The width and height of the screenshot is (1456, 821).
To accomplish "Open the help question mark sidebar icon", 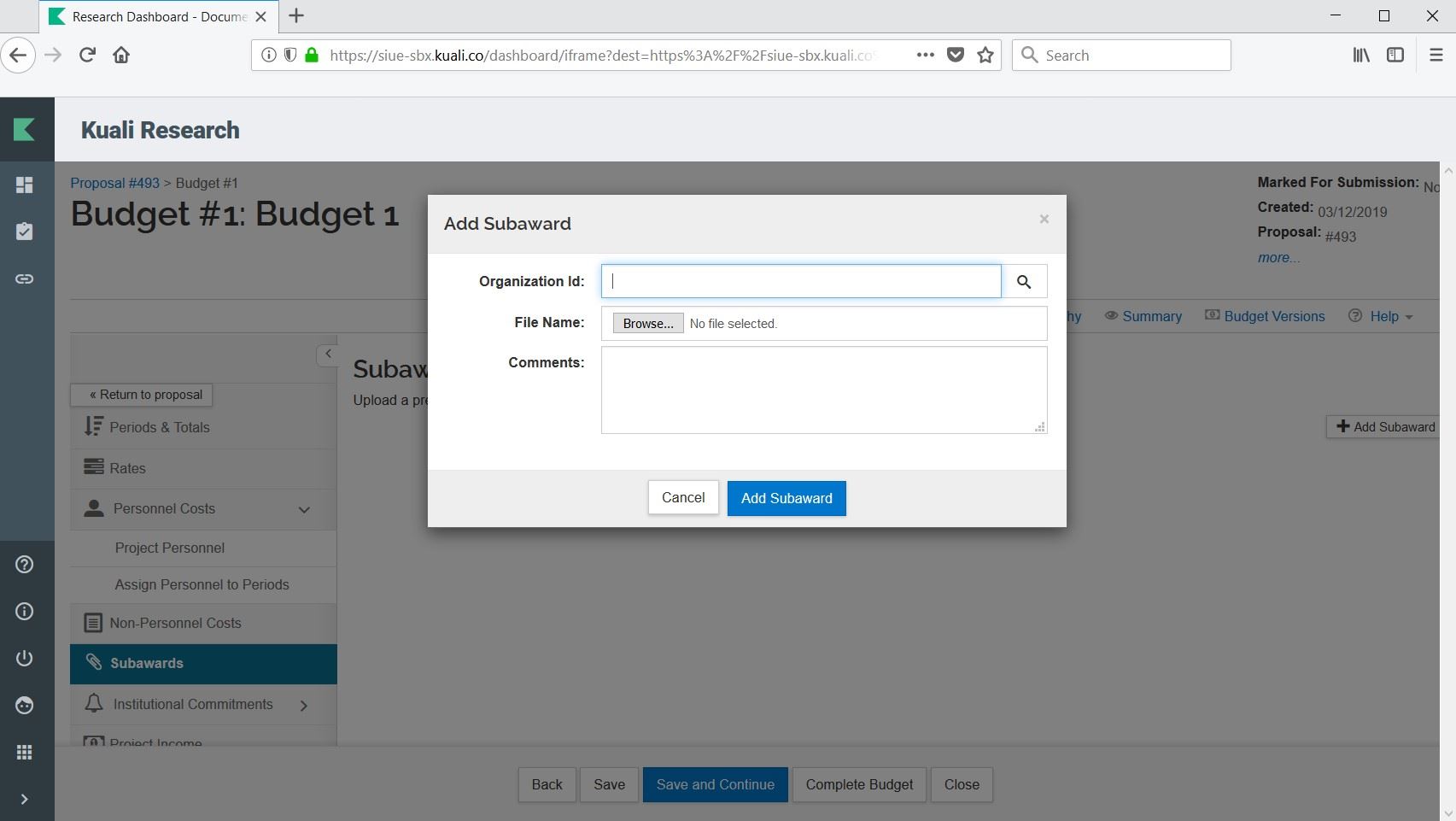I will [x=25, y=565].
